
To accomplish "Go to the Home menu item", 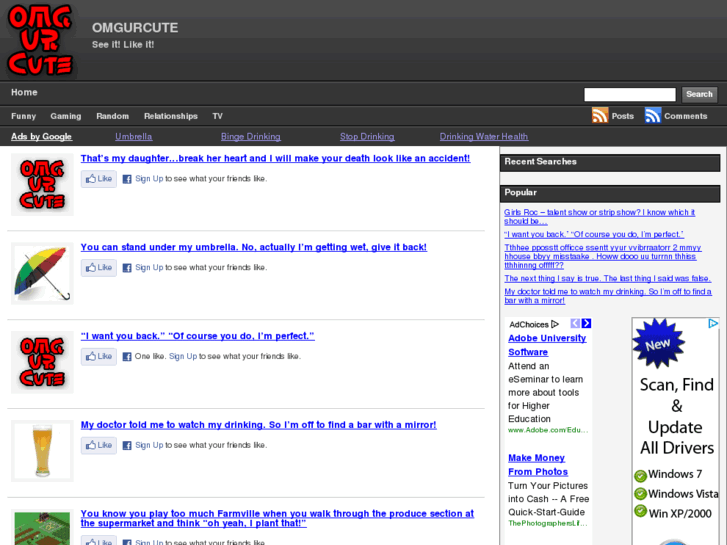I will (x=24, y=93).
